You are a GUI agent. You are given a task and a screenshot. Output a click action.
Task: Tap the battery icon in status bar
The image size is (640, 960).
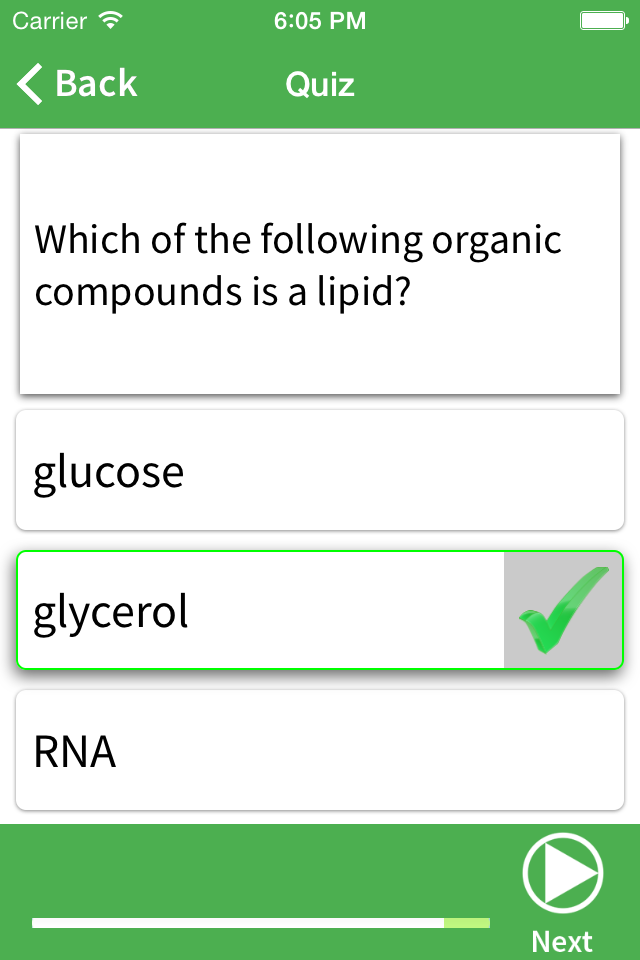[603, 19]
